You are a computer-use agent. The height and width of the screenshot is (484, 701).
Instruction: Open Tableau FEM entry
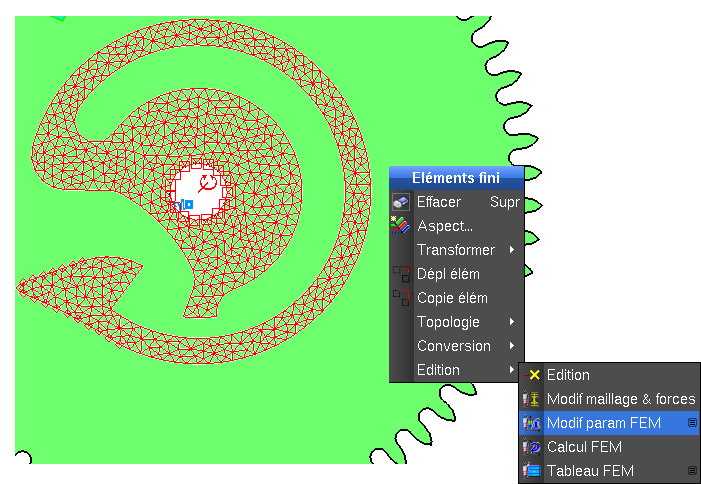point(609,471)
